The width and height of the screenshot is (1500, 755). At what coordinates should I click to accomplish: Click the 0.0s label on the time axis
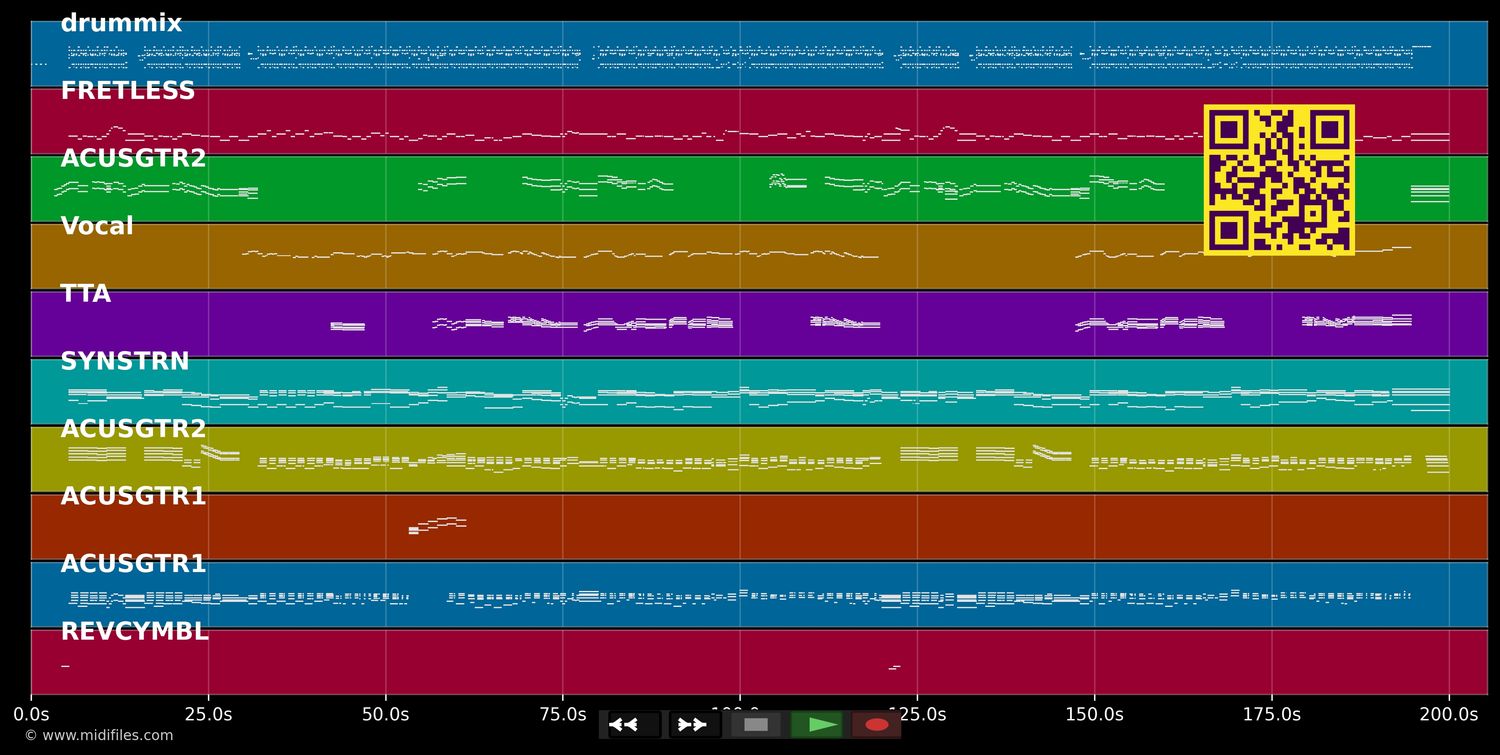[x=31, y=714]
